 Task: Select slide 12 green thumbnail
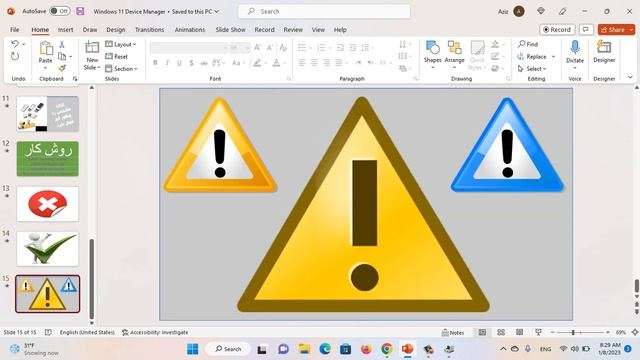pos(48,159)
